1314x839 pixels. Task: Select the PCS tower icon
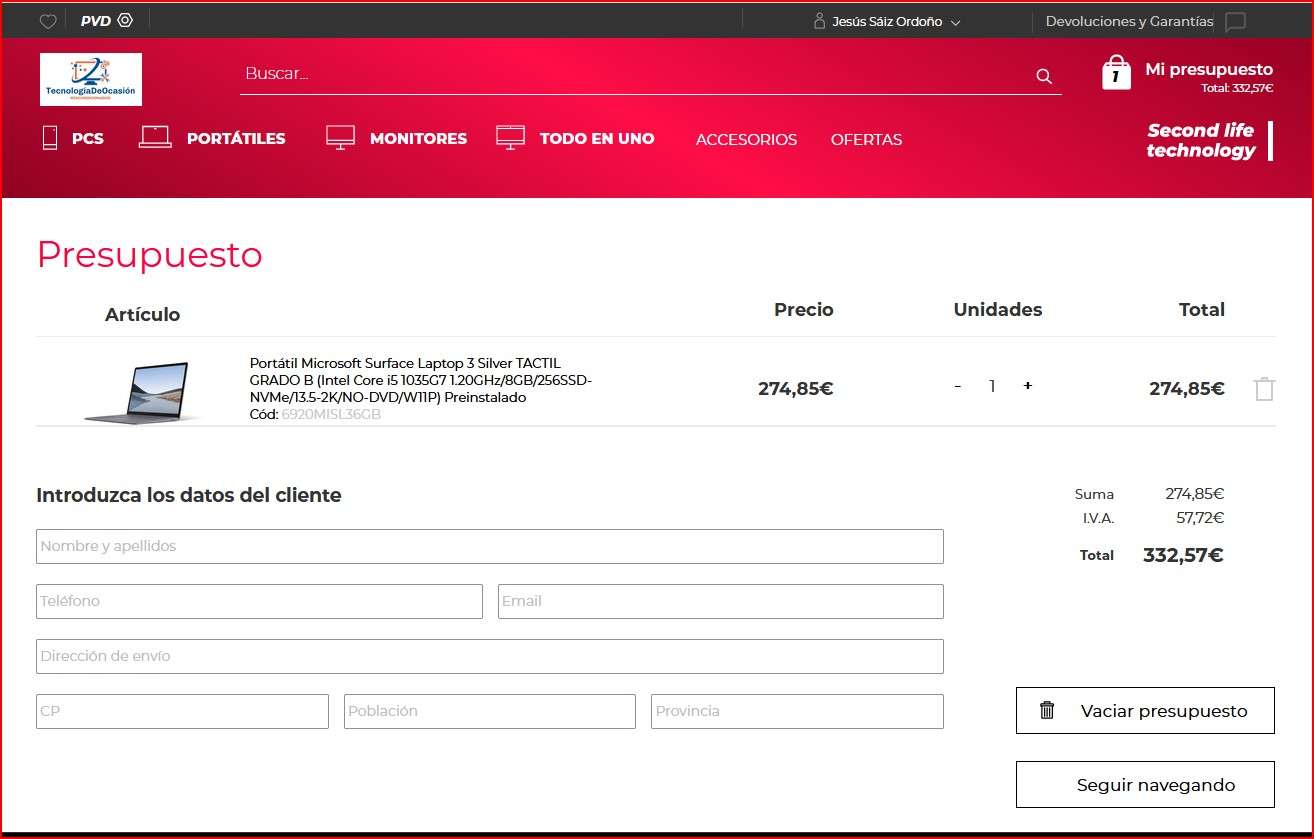tap(50, 137)
